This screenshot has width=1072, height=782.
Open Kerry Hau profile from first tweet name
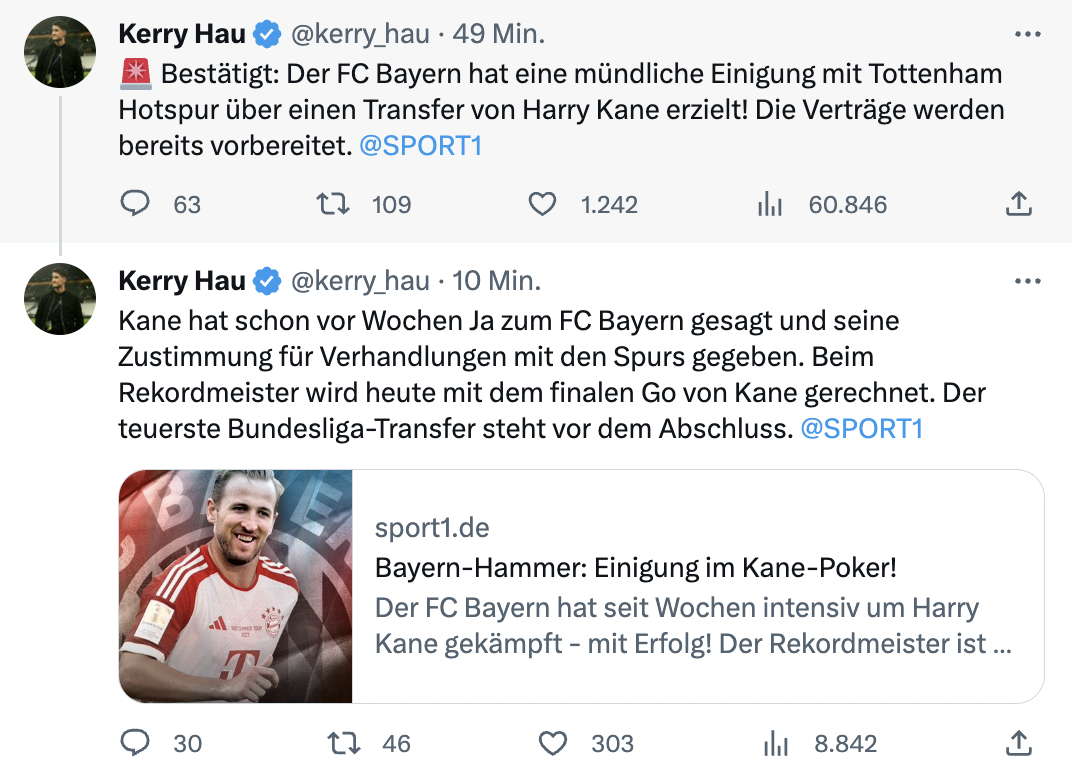[182, 34]
